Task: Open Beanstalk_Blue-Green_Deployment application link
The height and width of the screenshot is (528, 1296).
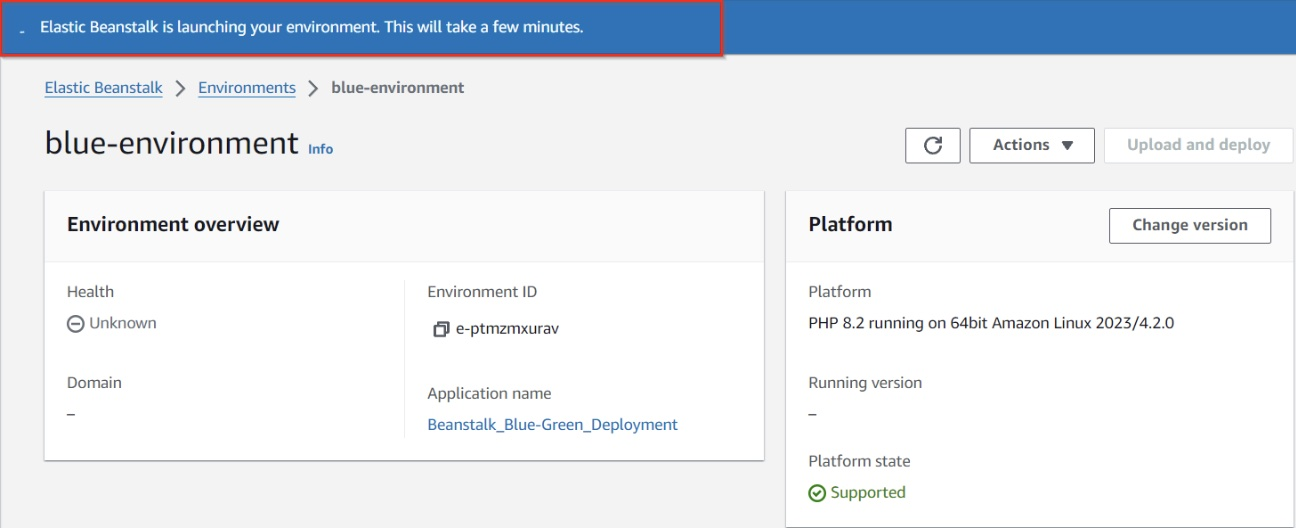Action: [552, 425]
